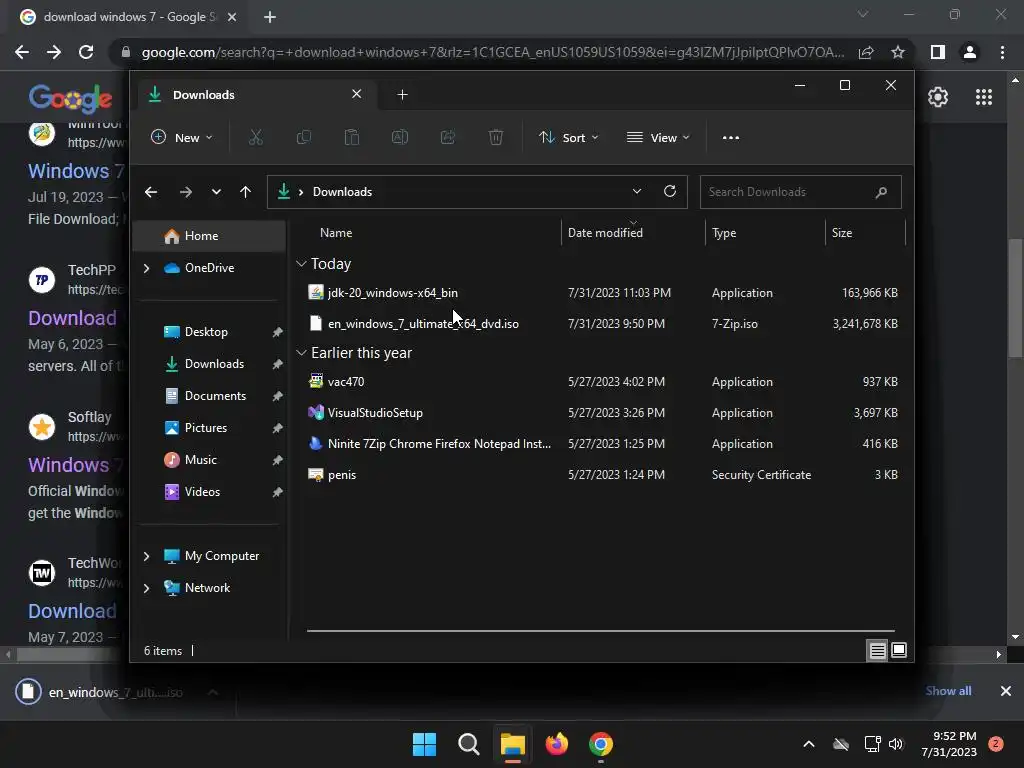Screen dimensions: 1024x768
Task: Open Google settings gear icon
Action: click(938, 97)
